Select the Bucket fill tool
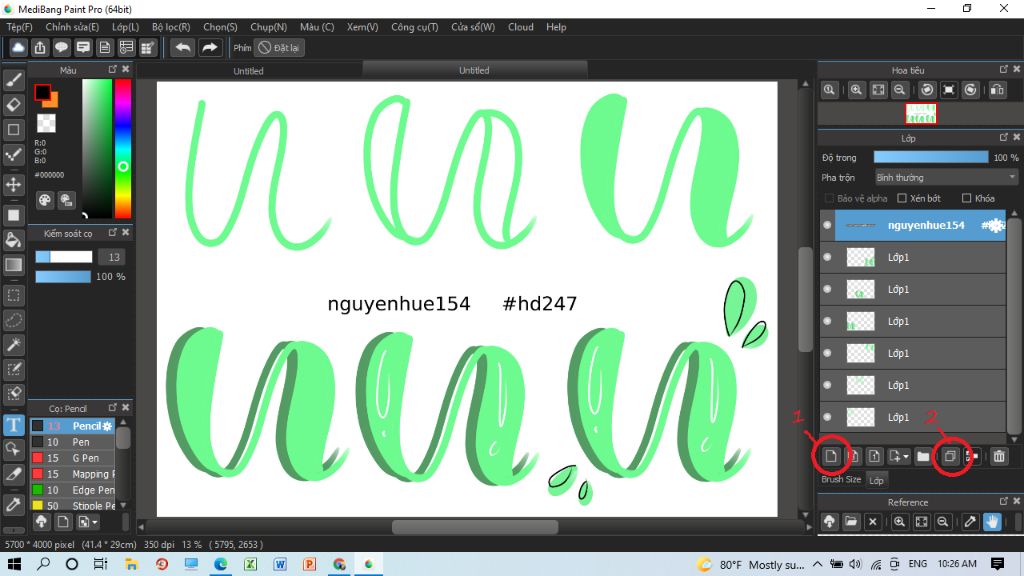This screenshot has width=1024, height=576. pos(14,240)
